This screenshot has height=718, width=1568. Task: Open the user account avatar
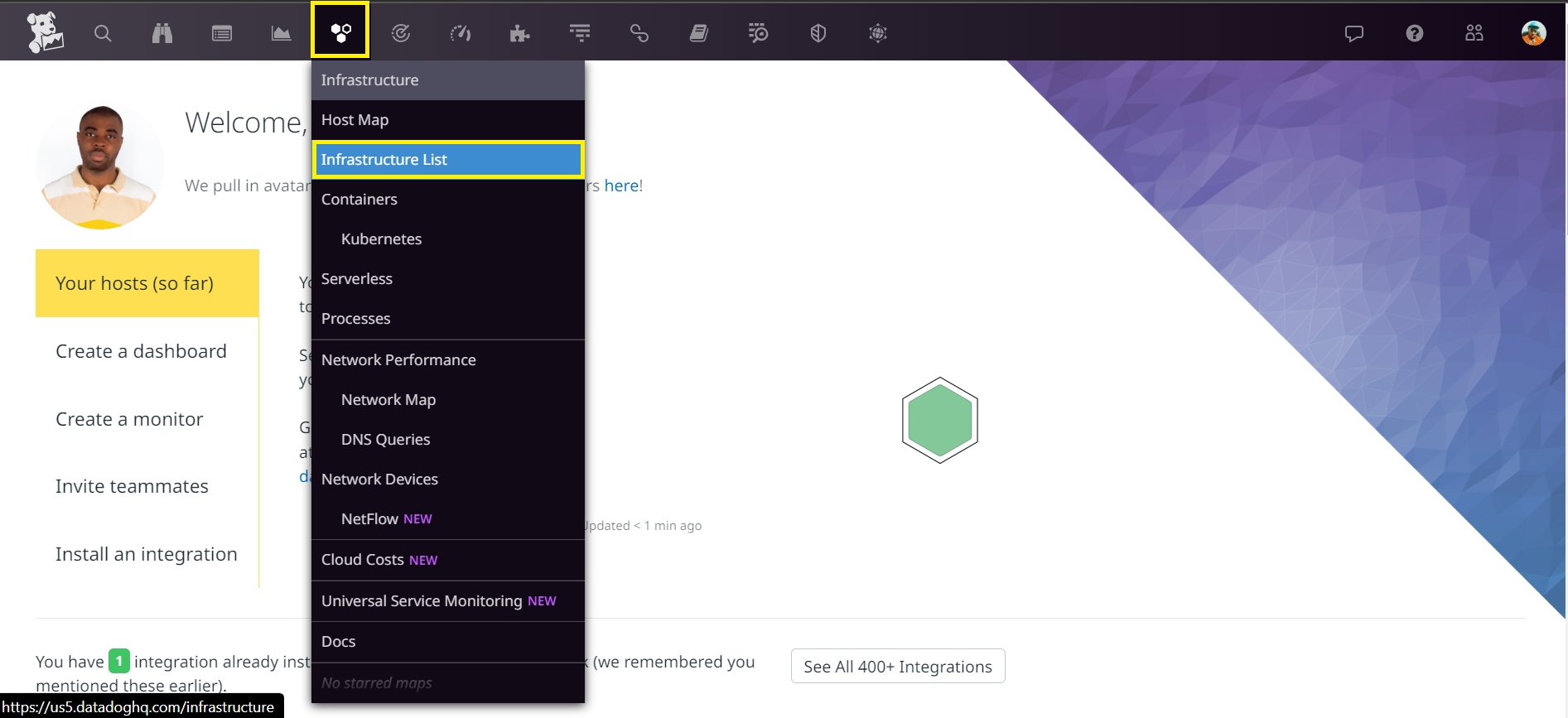click(1534, 33)
